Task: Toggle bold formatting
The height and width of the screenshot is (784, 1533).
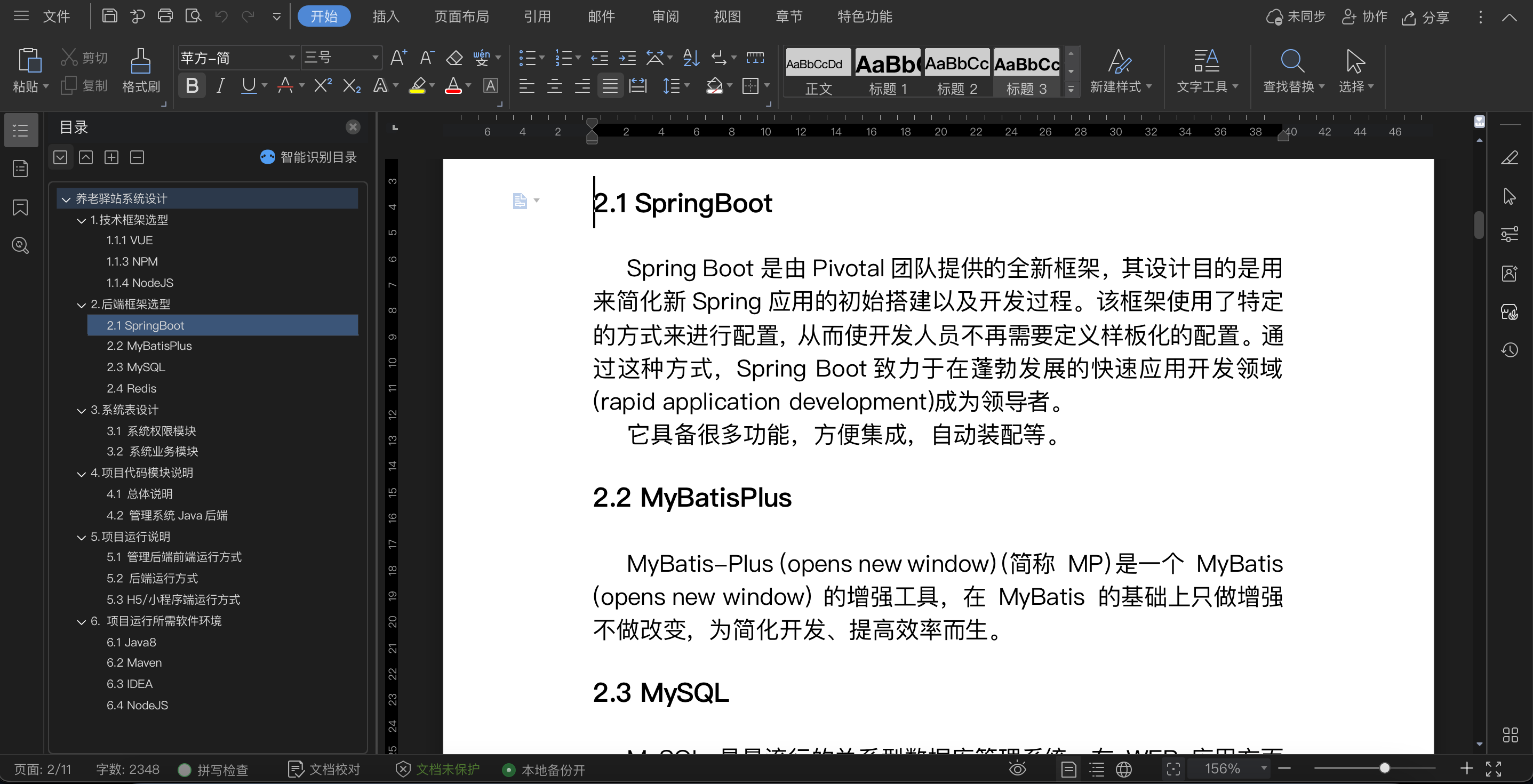Action: [x=191, y=85]
